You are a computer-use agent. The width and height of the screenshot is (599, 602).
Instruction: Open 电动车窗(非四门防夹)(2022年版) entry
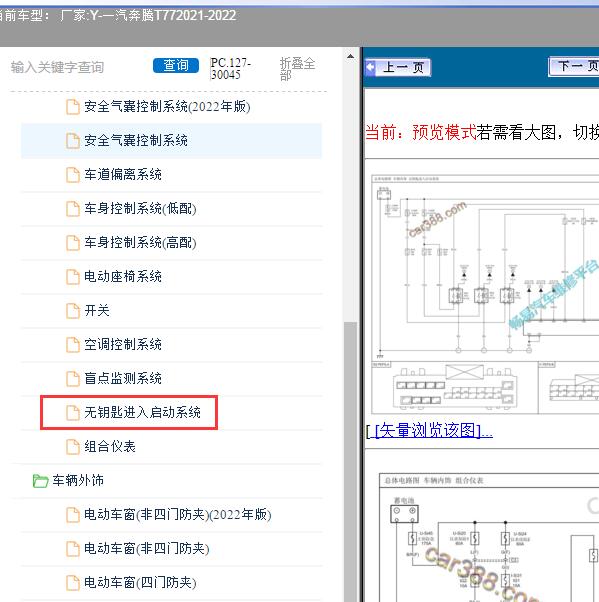point(177,514)
